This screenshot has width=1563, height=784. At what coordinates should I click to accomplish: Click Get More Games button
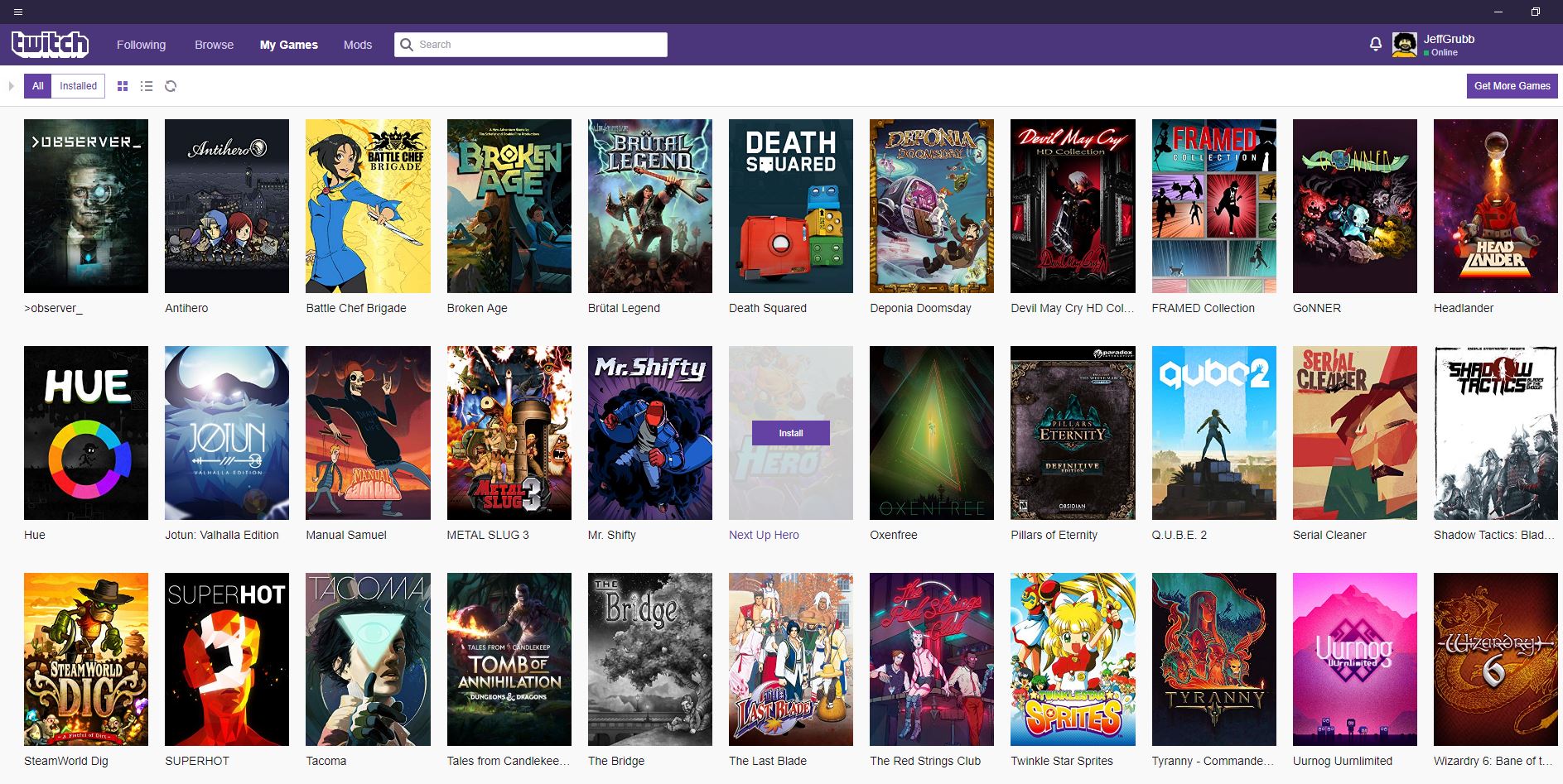(1512, 86)
